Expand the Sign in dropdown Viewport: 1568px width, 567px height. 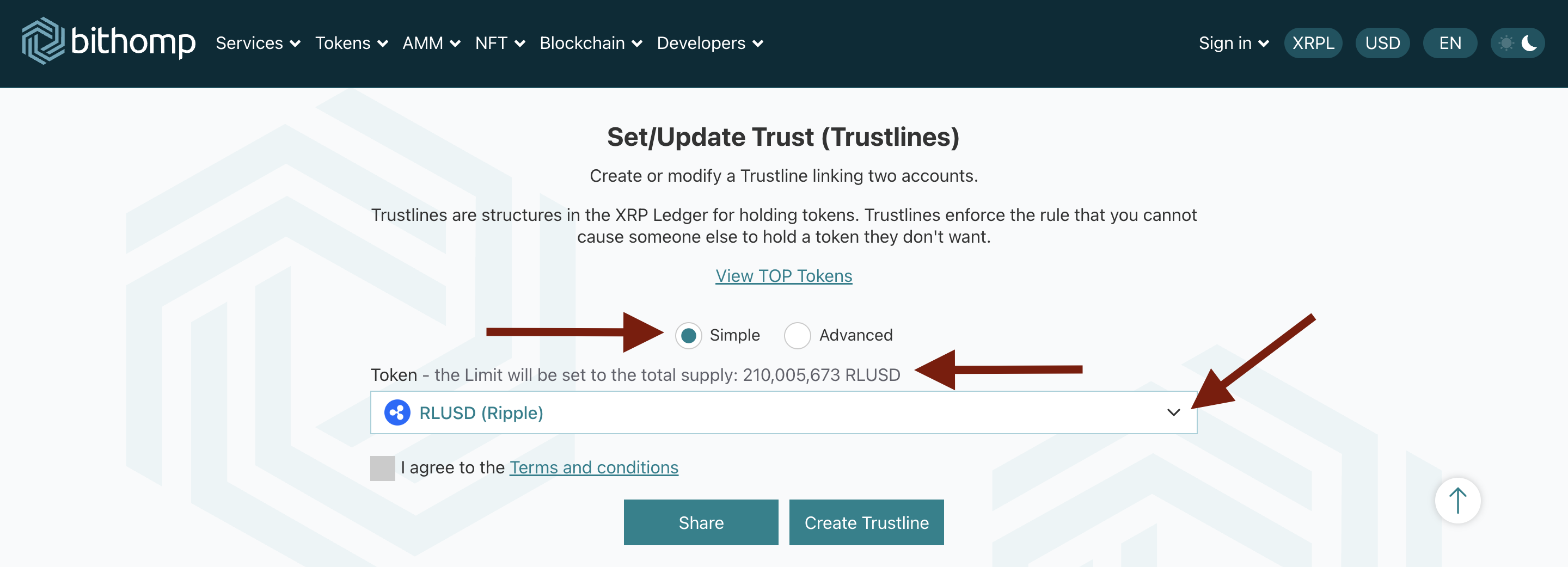pos(1233,43)
